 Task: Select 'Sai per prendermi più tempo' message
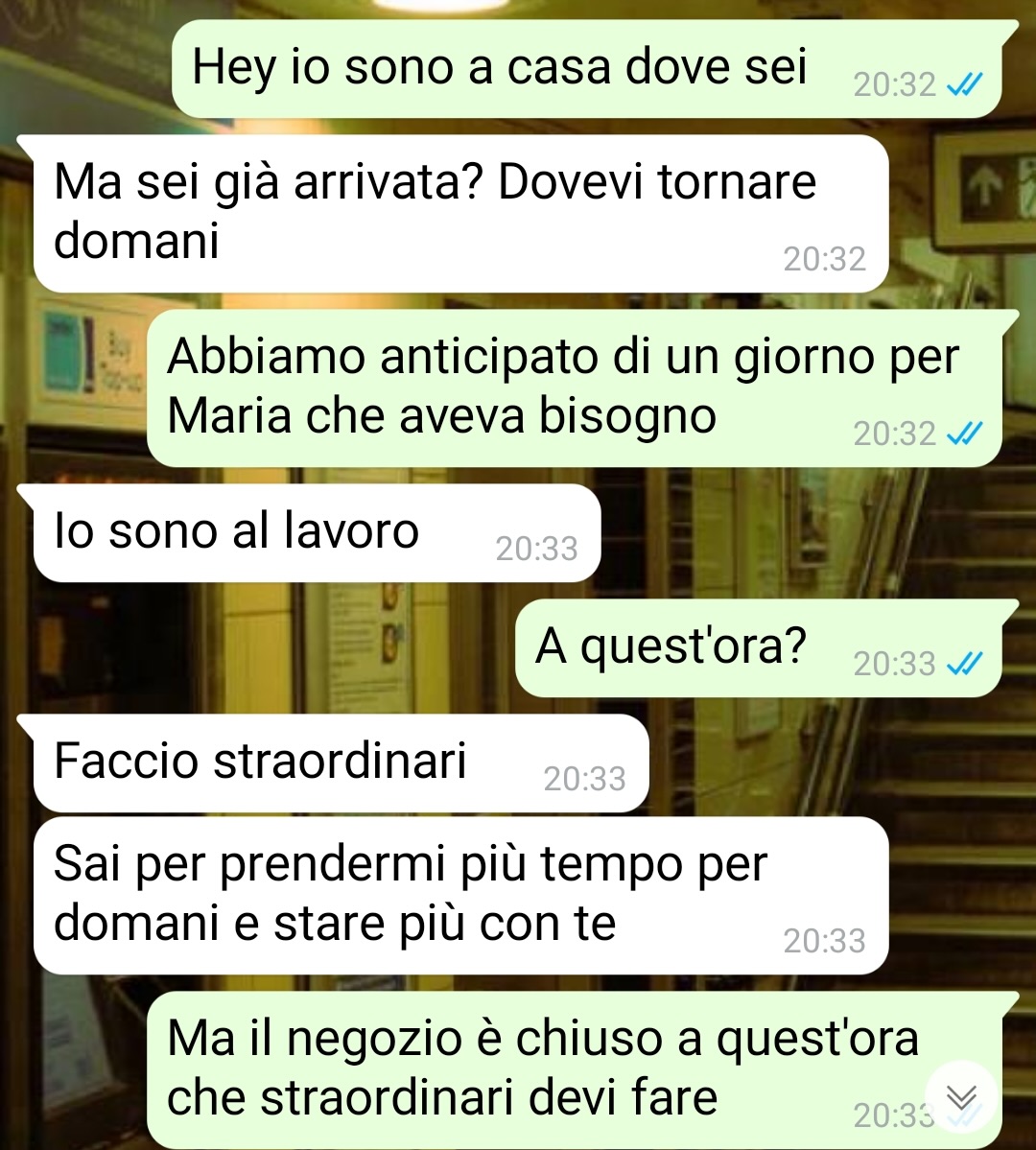pos(460,896)
